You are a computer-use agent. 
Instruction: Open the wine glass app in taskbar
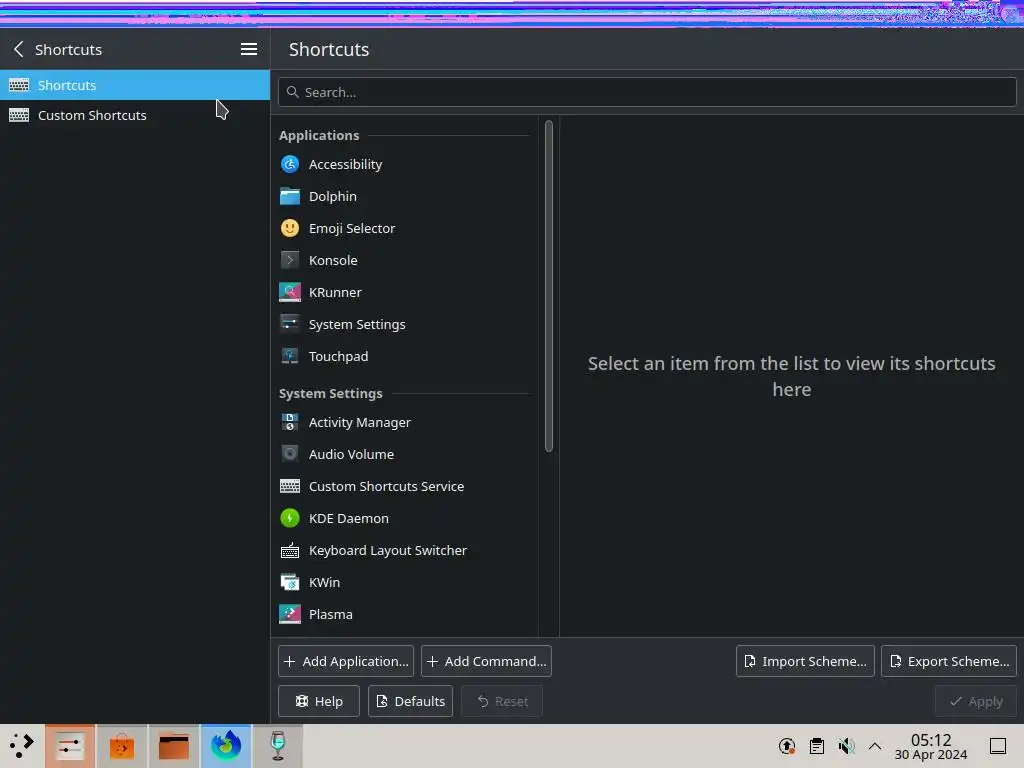click(x=278, y=745)
